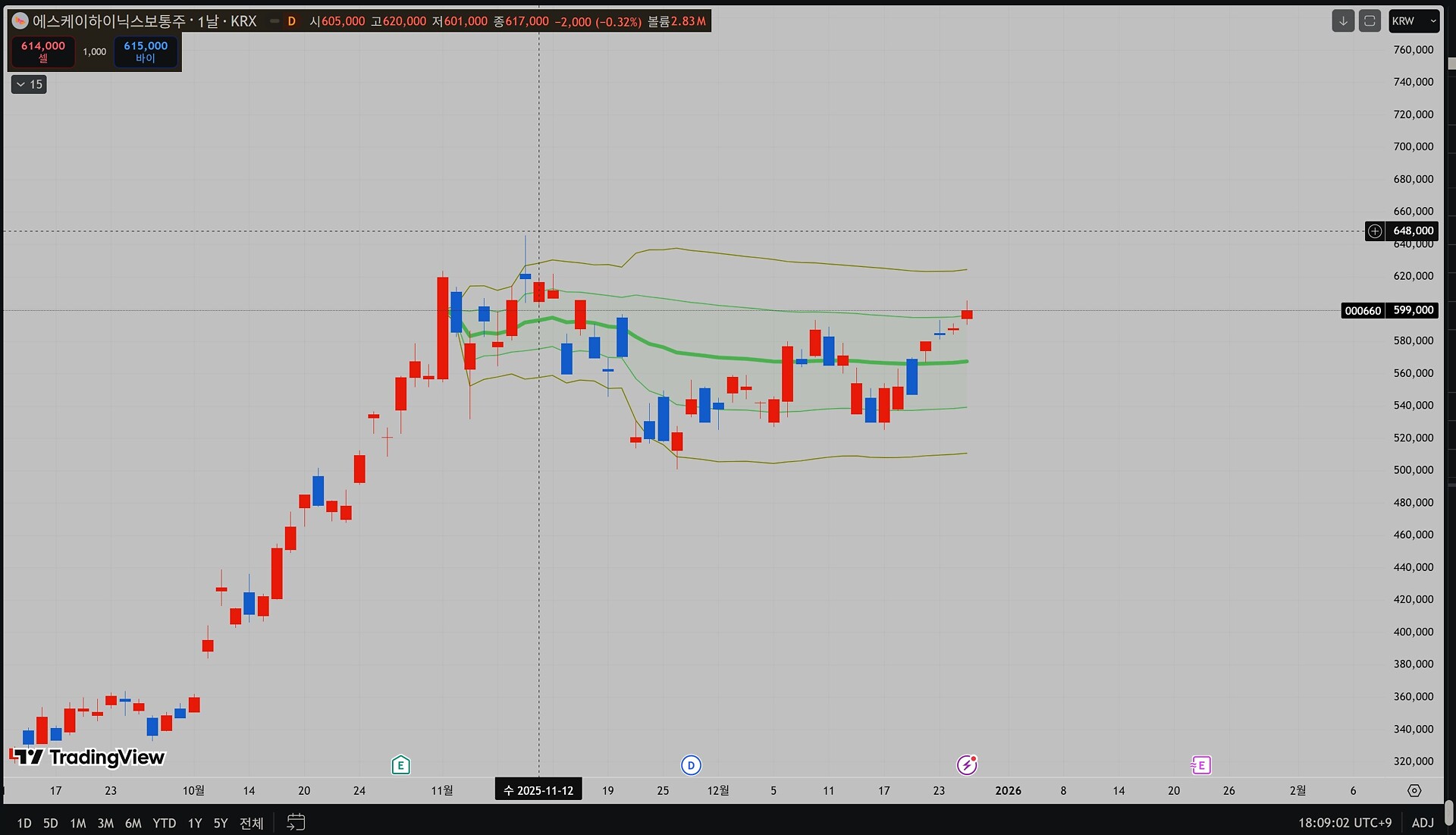
Task: Click the down arrow button near KRW
Action: pos(1342,21)
